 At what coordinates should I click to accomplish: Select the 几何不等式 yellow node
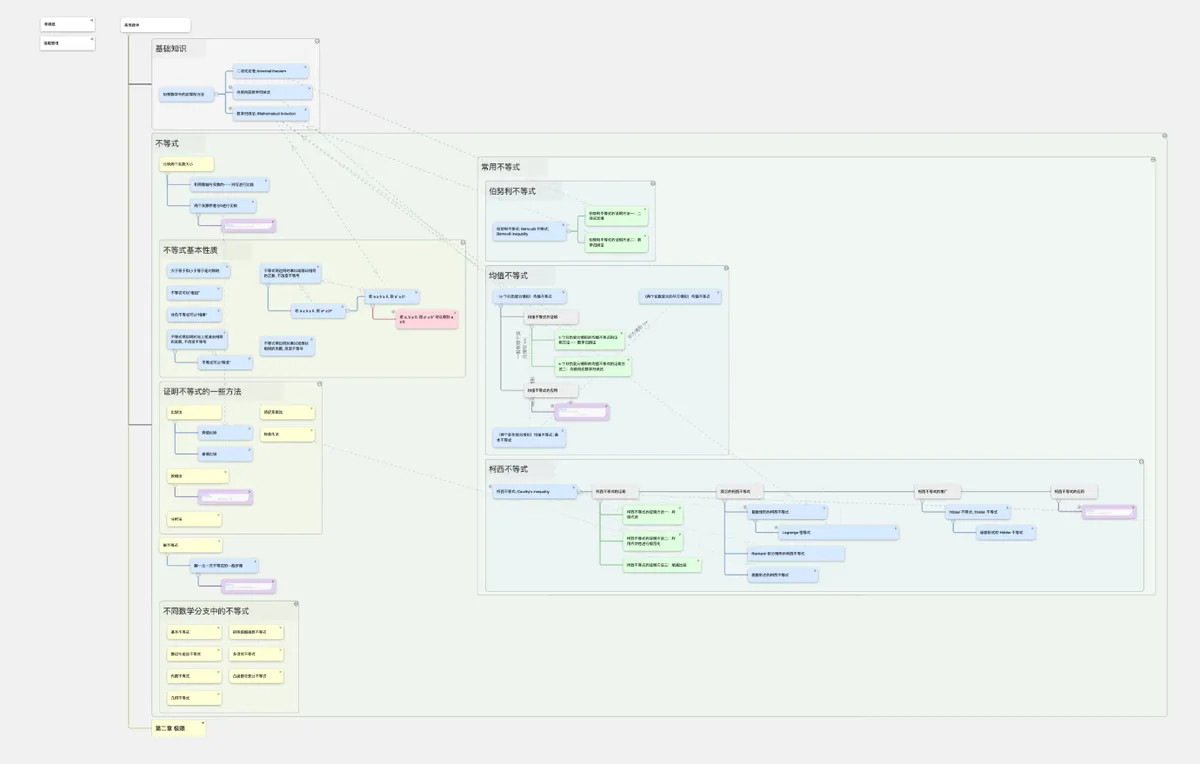(194, 697)
